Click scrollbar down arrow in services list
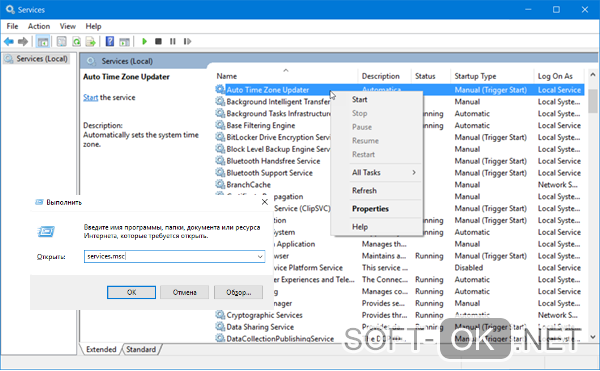Screen dimensions: 600x371 592,337
